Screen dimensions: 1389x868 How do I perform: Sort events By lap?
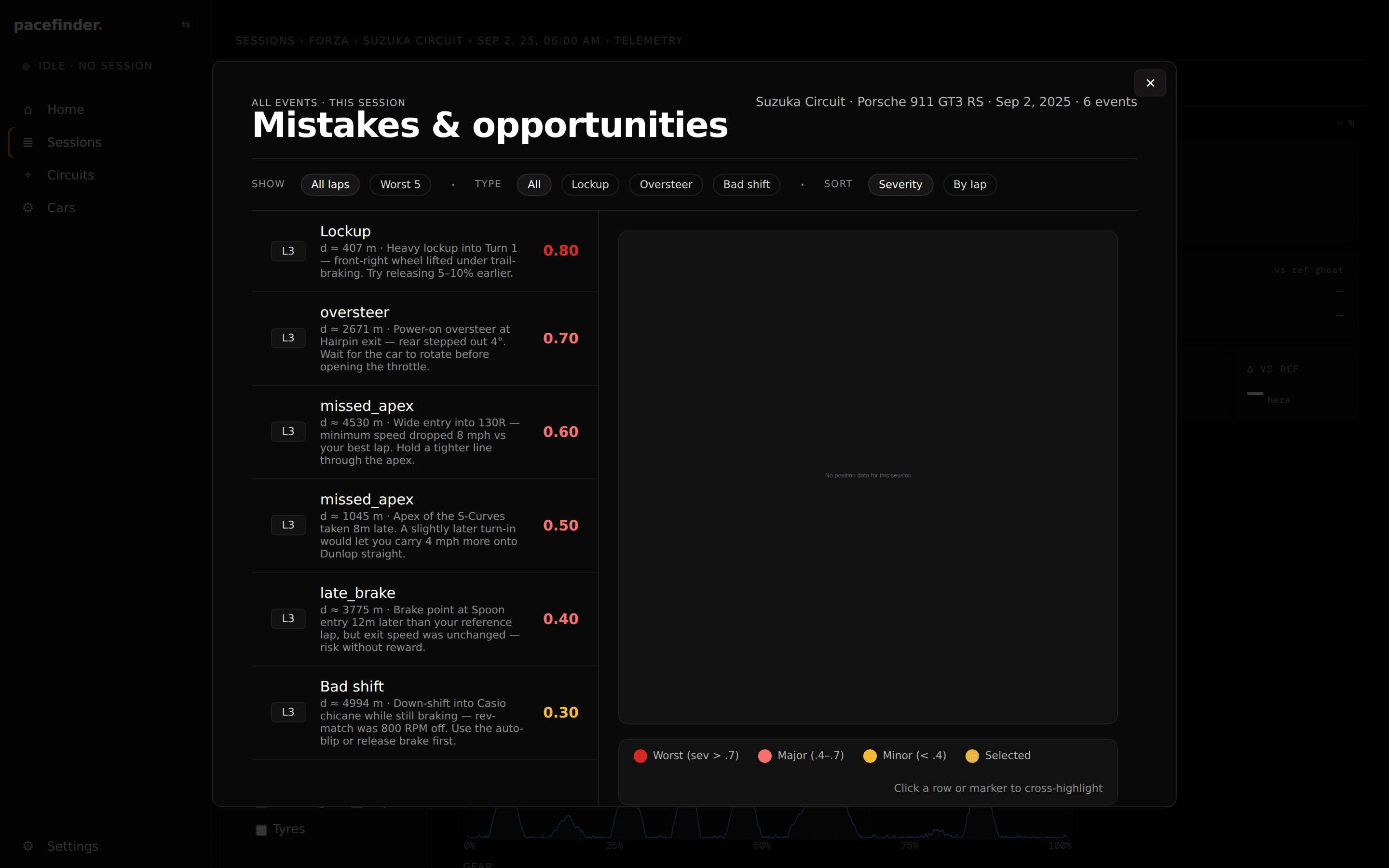click(969, 184)
